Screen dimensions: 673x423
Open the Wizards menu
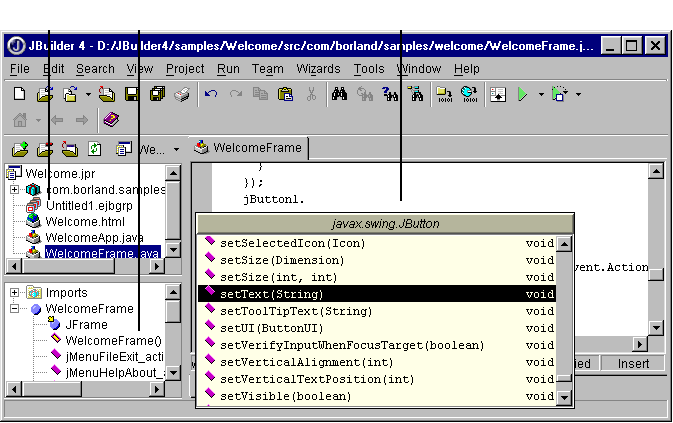[318, 69]
